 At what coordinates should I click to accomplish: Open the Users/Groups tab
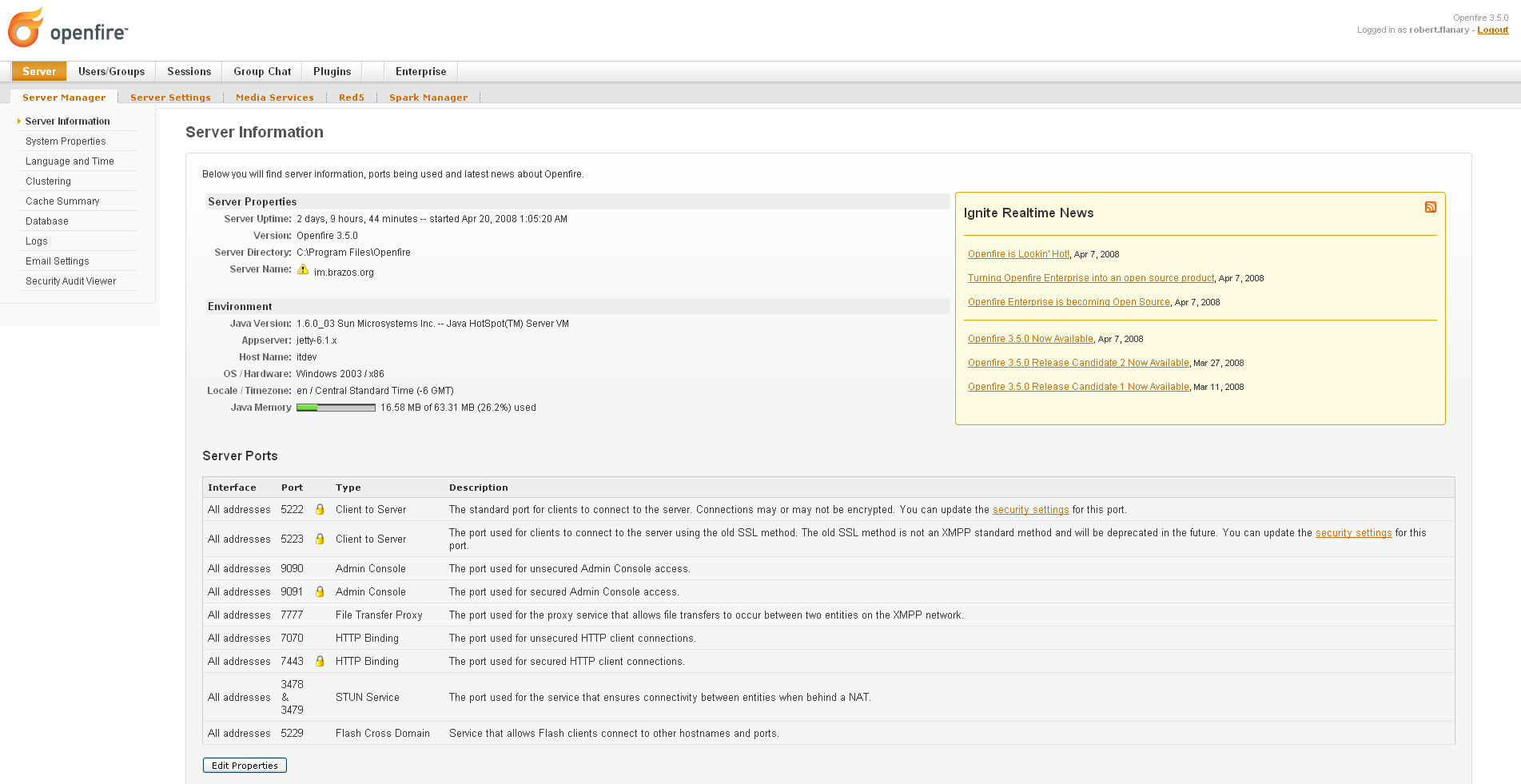(x=111, y=71)
